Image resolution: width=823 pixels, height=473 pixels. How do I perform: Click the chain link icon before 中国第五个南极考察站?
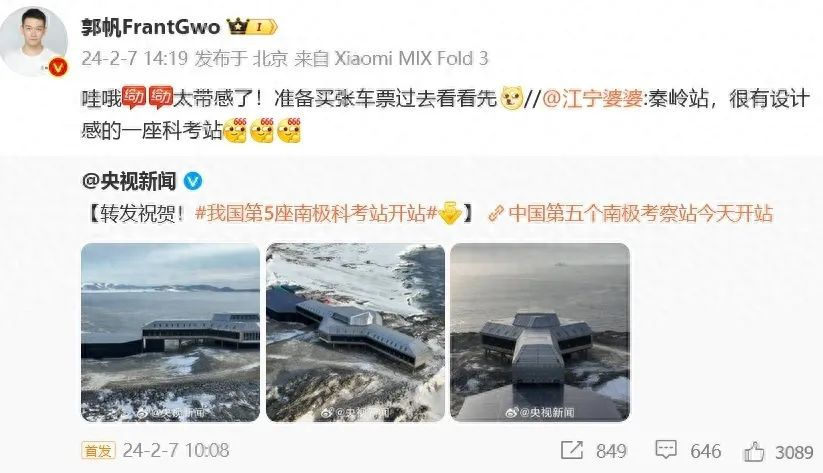click(495, 214)
